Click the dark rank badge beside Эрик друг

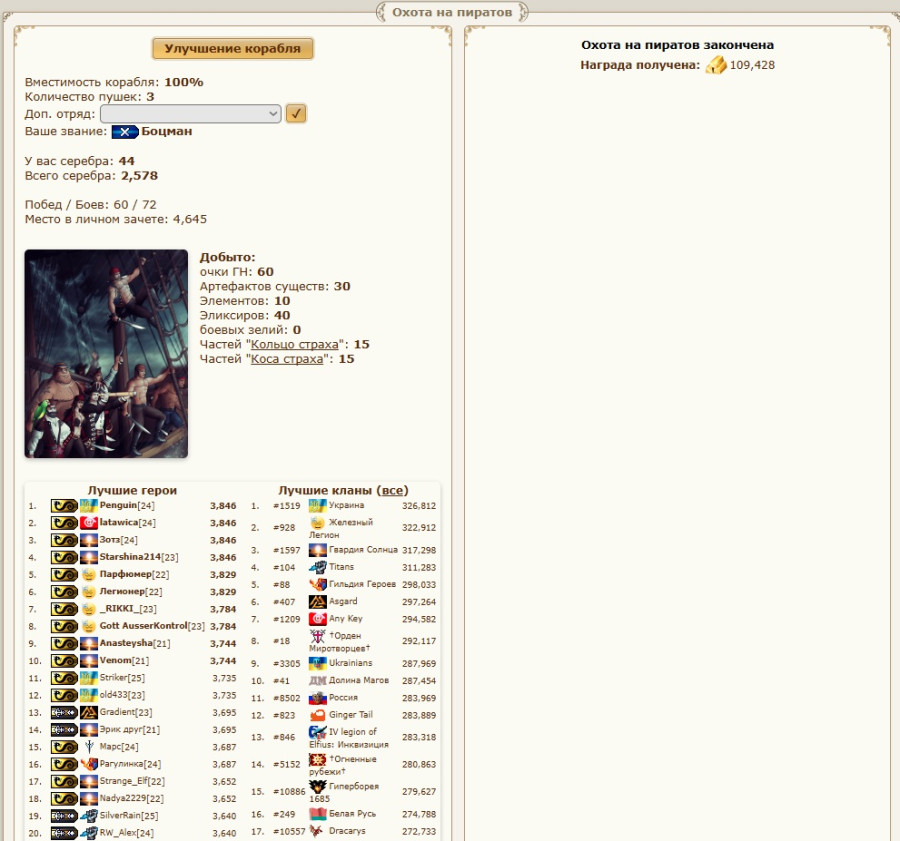[64, 730]
